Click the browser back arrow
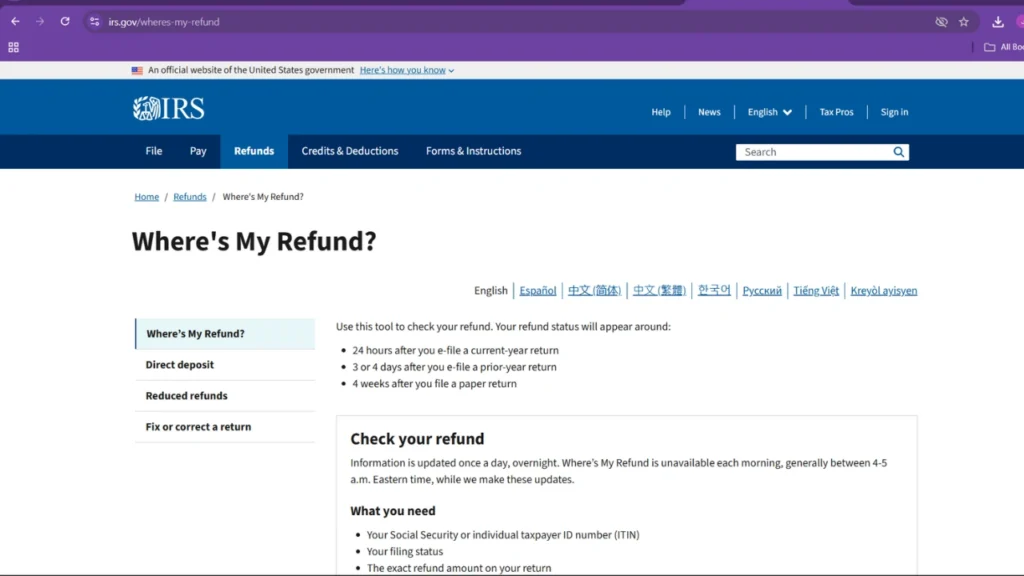The image size is (1024, 576). tap(15, 21)
